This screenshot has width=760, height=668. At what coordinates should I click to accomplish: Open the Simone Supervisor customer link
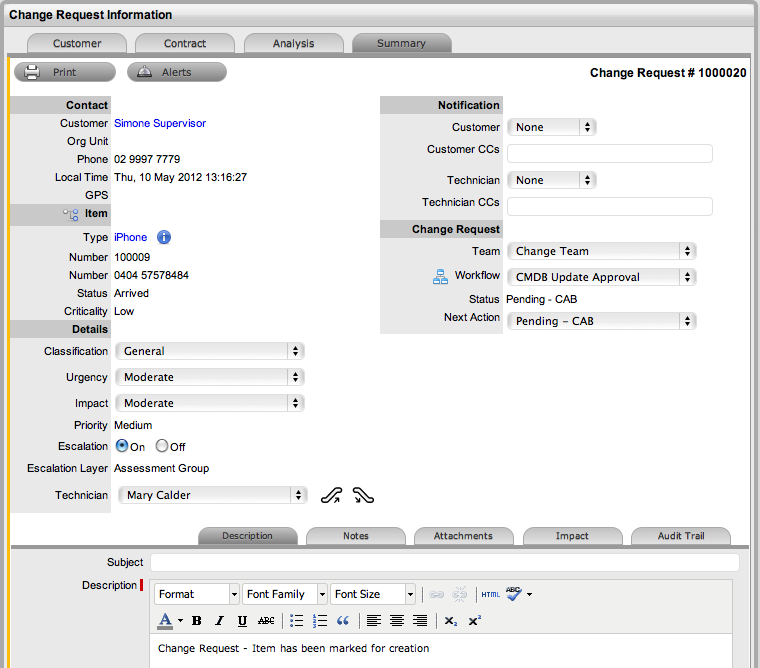pos(160,123)
